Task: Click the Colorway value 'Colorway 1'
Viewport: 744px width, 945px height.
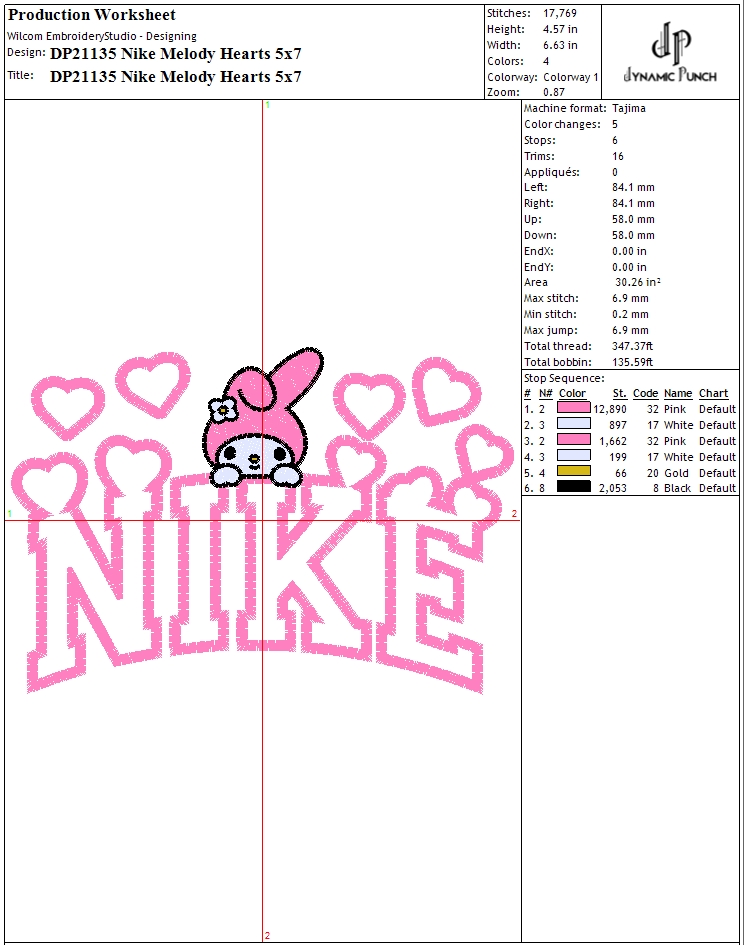Action: pos(570,77)
